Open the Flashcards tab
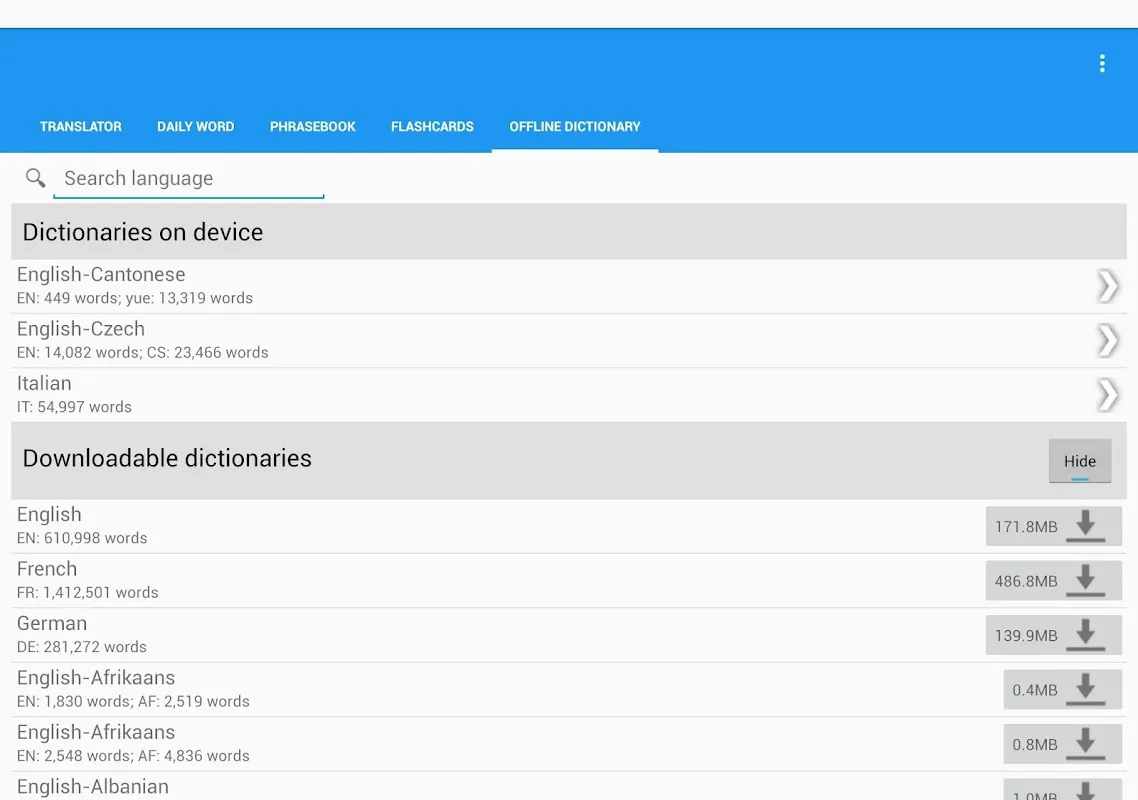 (x=432, y=126)
